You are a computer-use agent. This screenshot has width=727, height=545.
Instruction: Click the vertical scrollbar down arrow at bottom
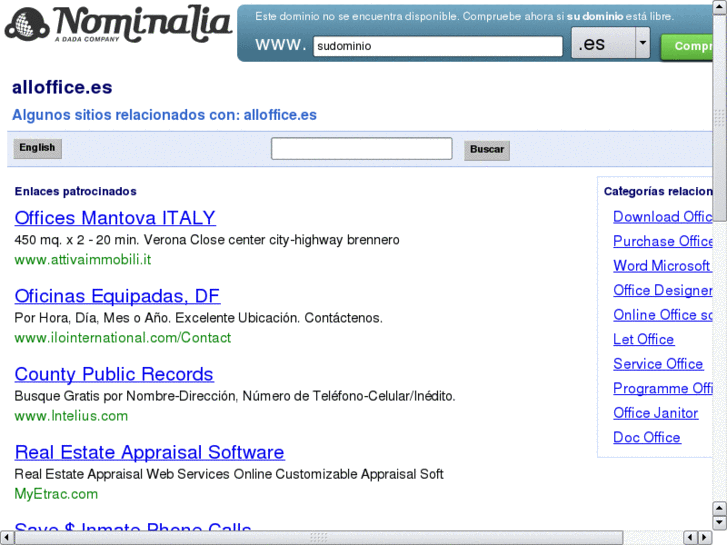point(720,523)
